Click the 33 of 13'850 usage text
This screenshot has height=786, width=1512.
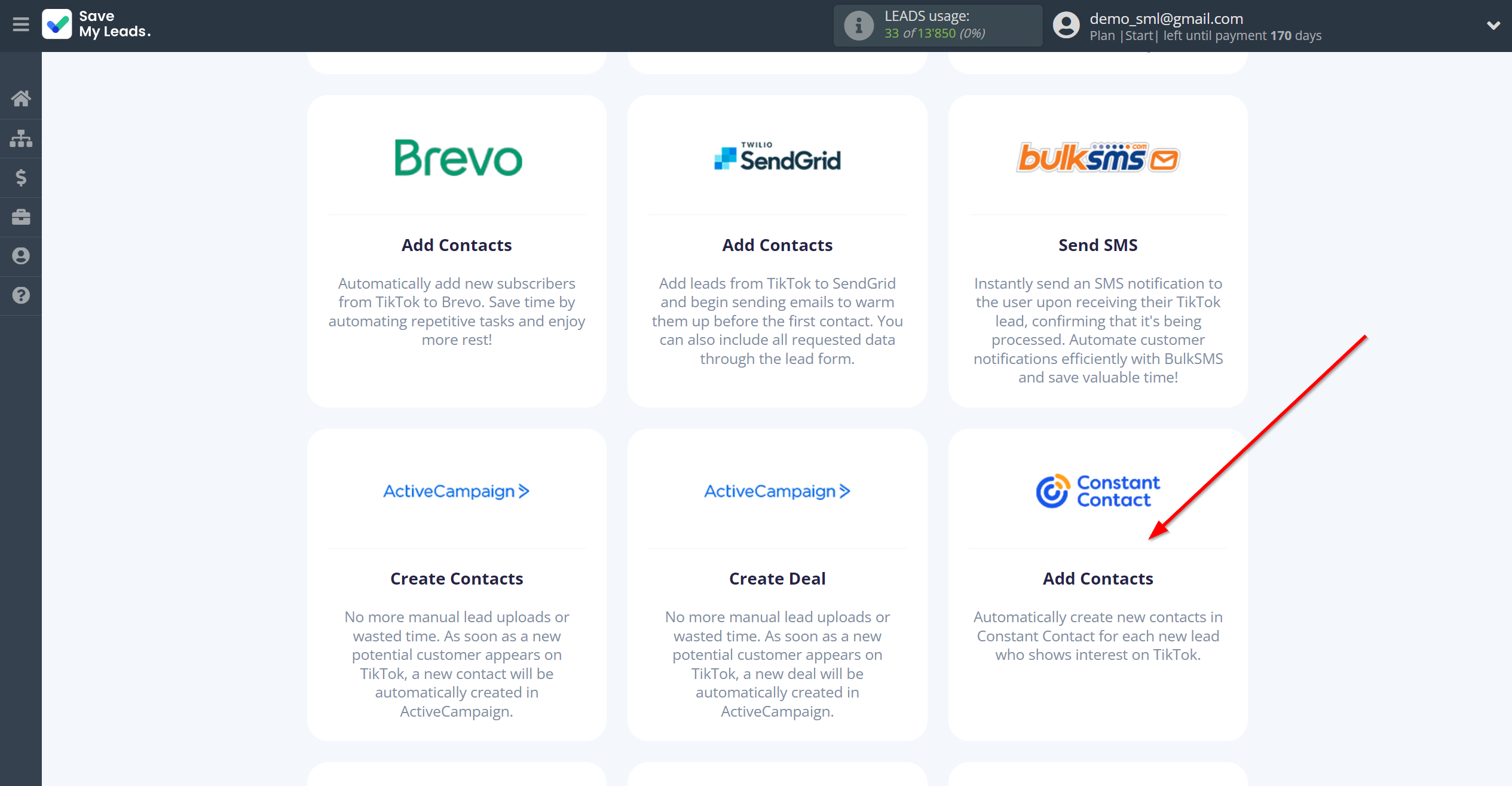(x=935, y=33)
